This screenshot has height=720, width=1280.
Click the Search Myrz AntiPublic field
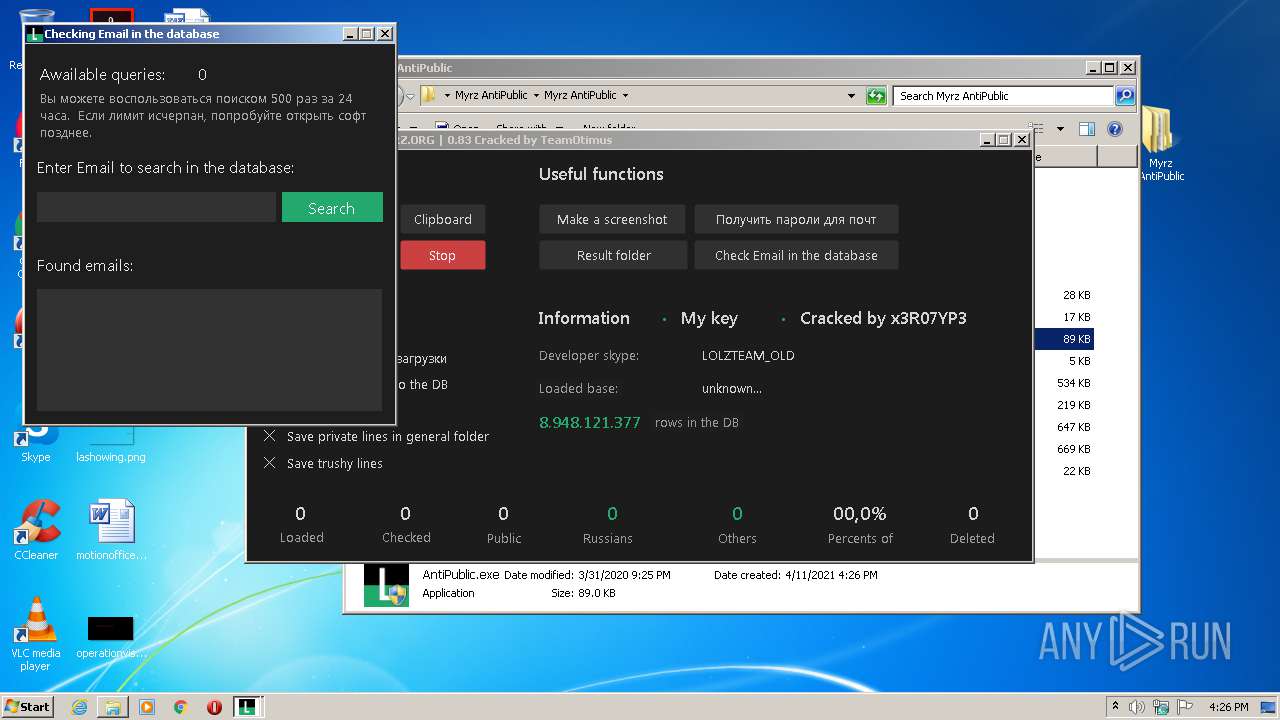coord(1003,96)
